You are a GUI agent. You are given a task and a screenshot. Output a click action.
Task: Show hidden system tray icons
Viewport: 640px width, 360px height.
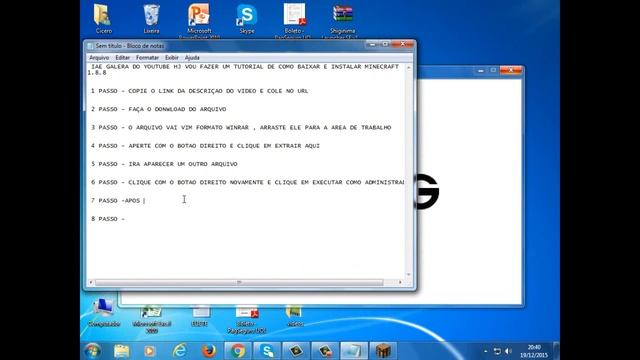pyautogui.click(x=485, y=351)
